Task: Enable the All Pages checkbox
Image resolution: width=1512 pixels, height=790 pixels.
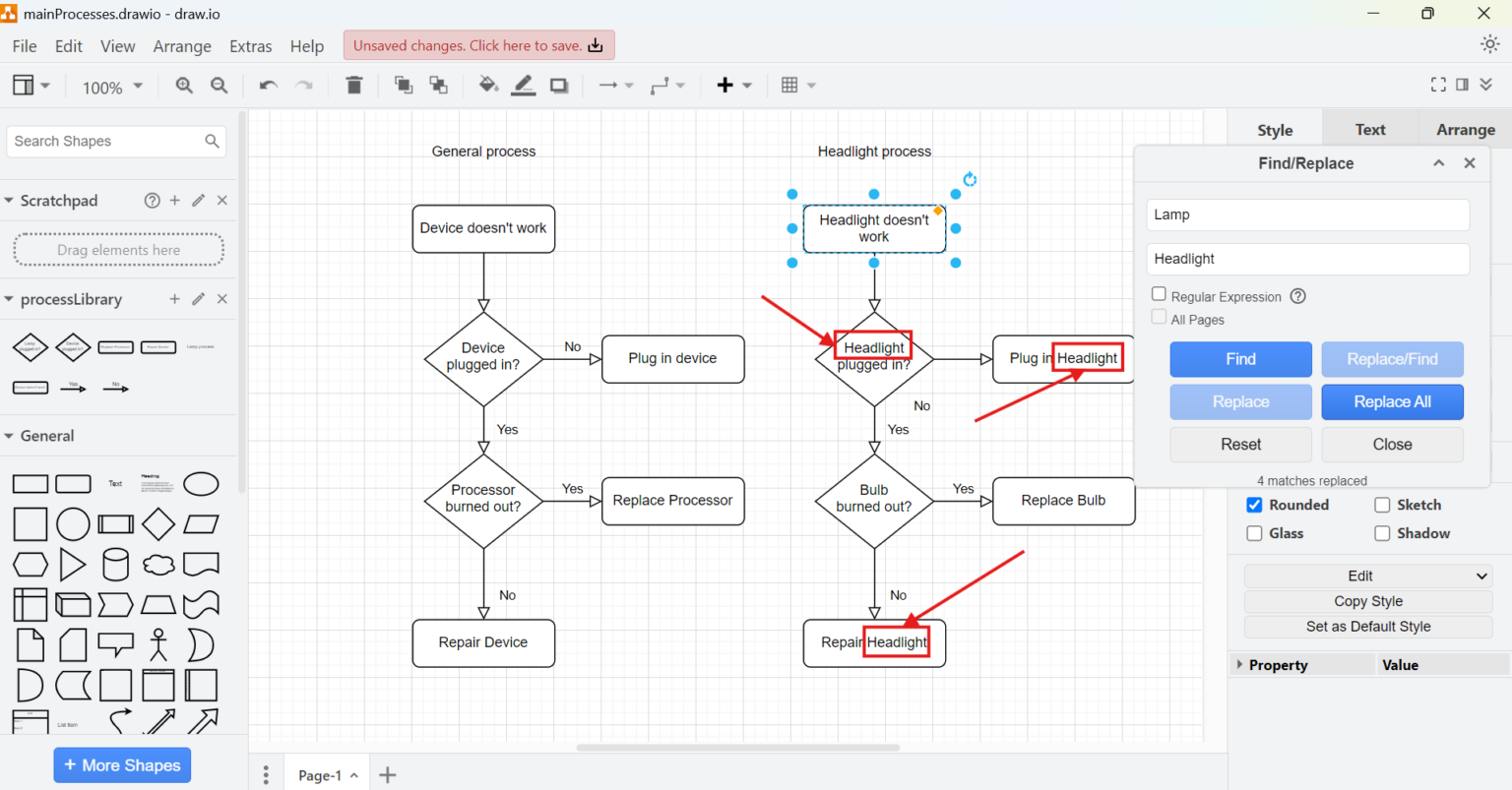Action: (1159, 318)
